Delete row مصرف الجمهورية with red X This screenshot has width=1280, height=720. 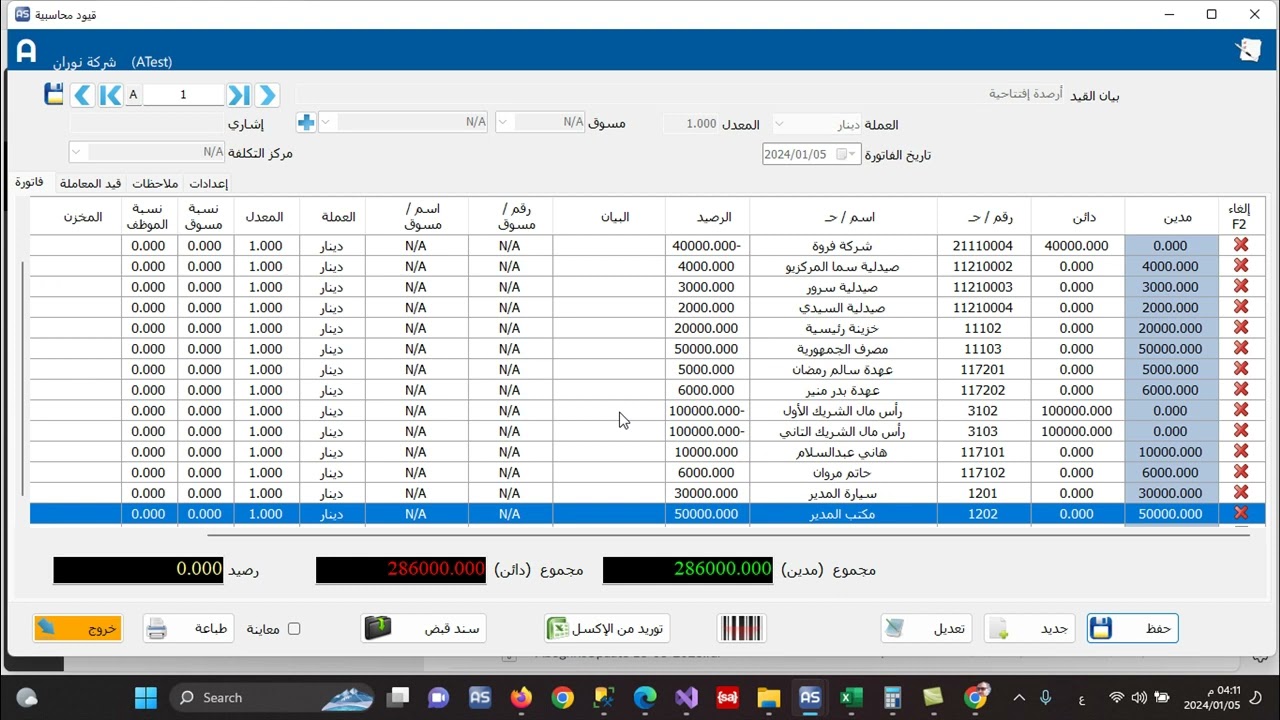click(1241, 348)
